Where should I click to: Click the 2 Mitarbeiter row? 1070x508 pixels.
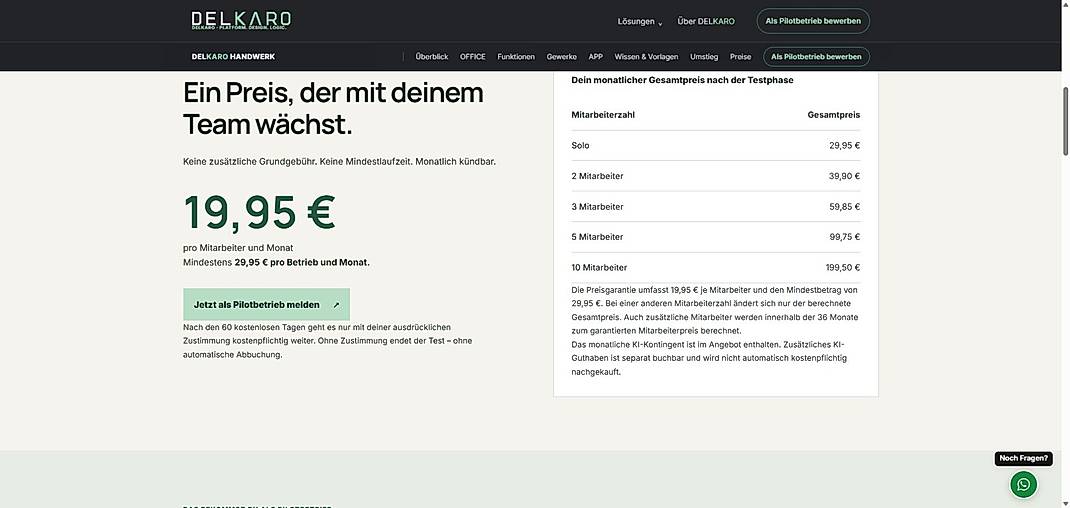715,176
